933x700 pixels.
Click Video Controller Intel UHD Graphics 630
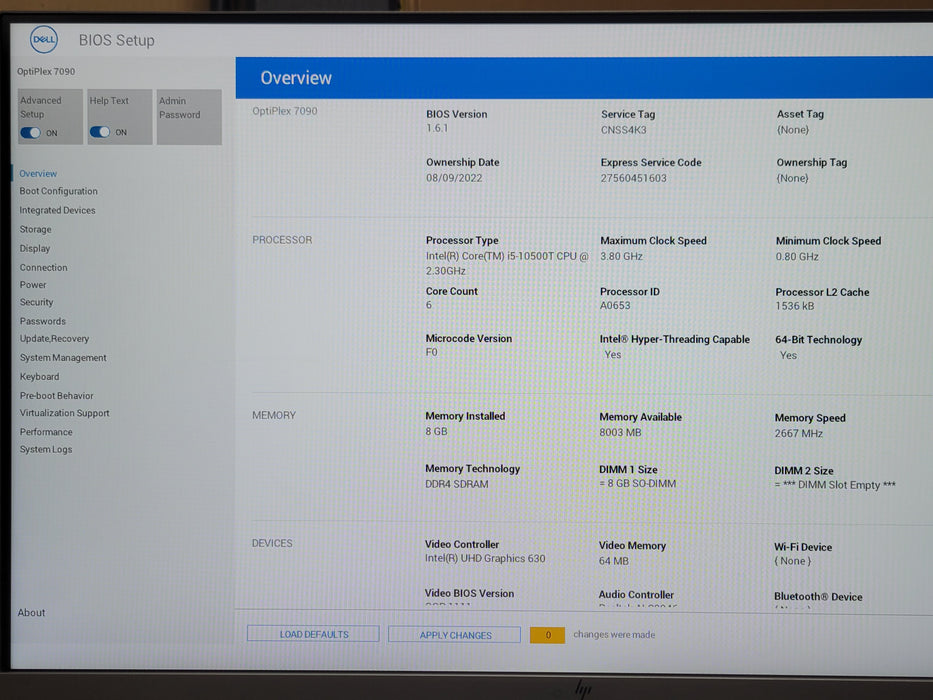coord(485,559)
